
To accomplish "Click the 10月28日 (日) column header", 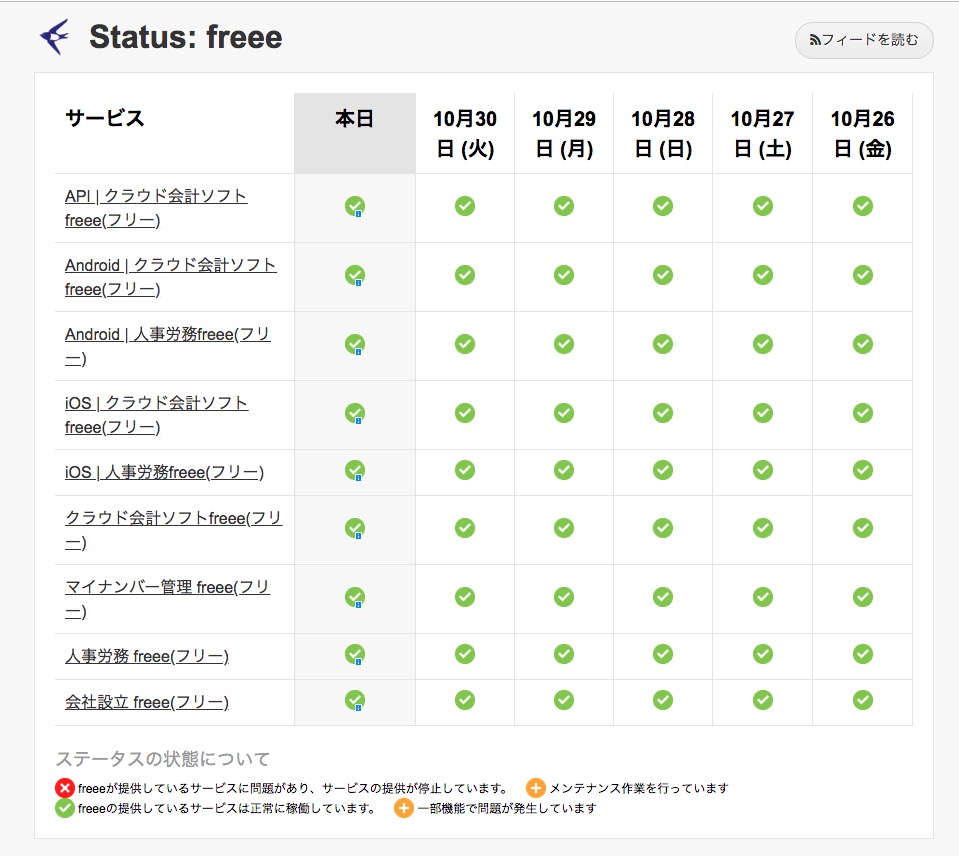I will point(663,133).
